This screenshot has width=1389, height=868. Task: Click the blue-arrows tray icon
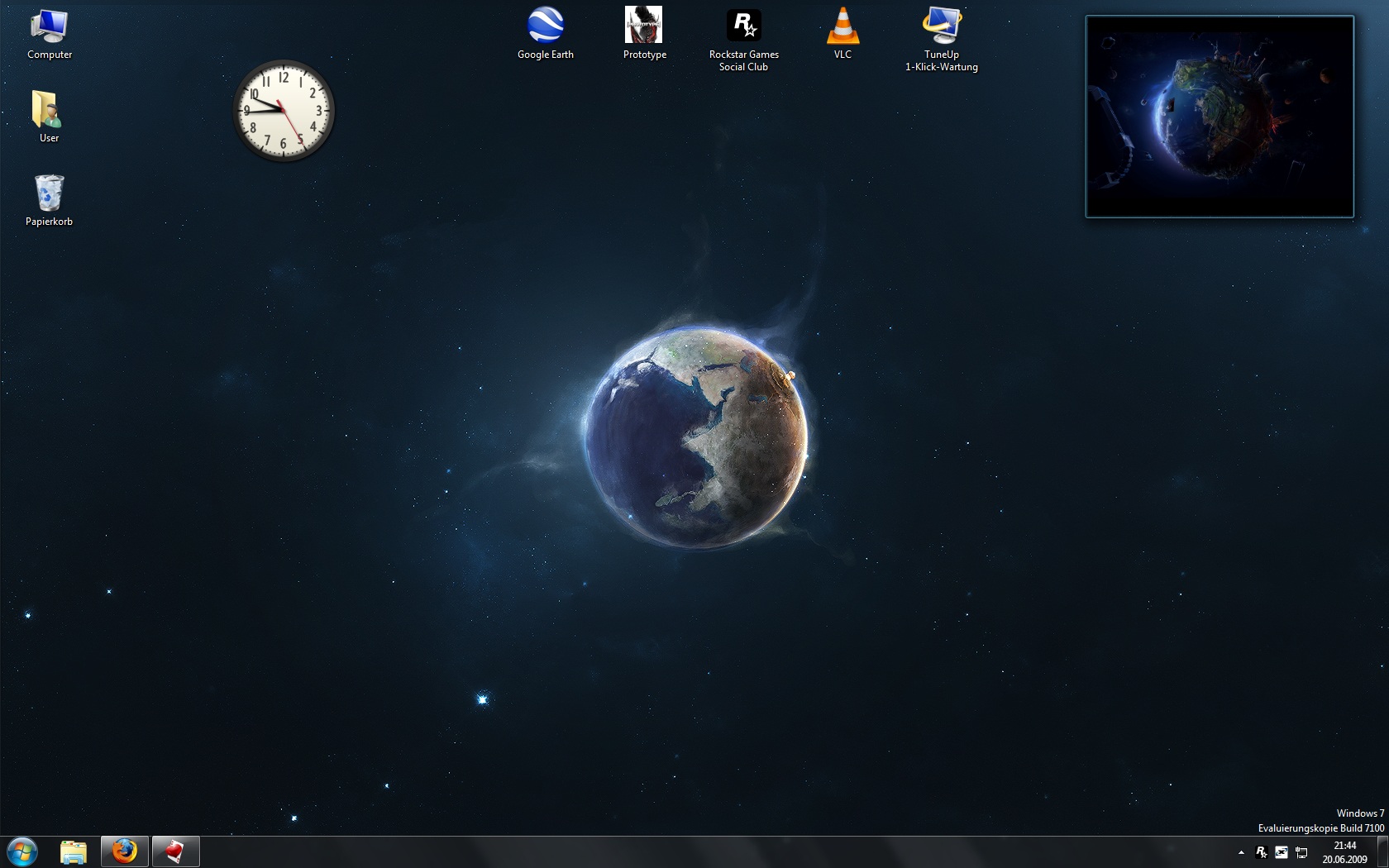[x=1281, y=852]
